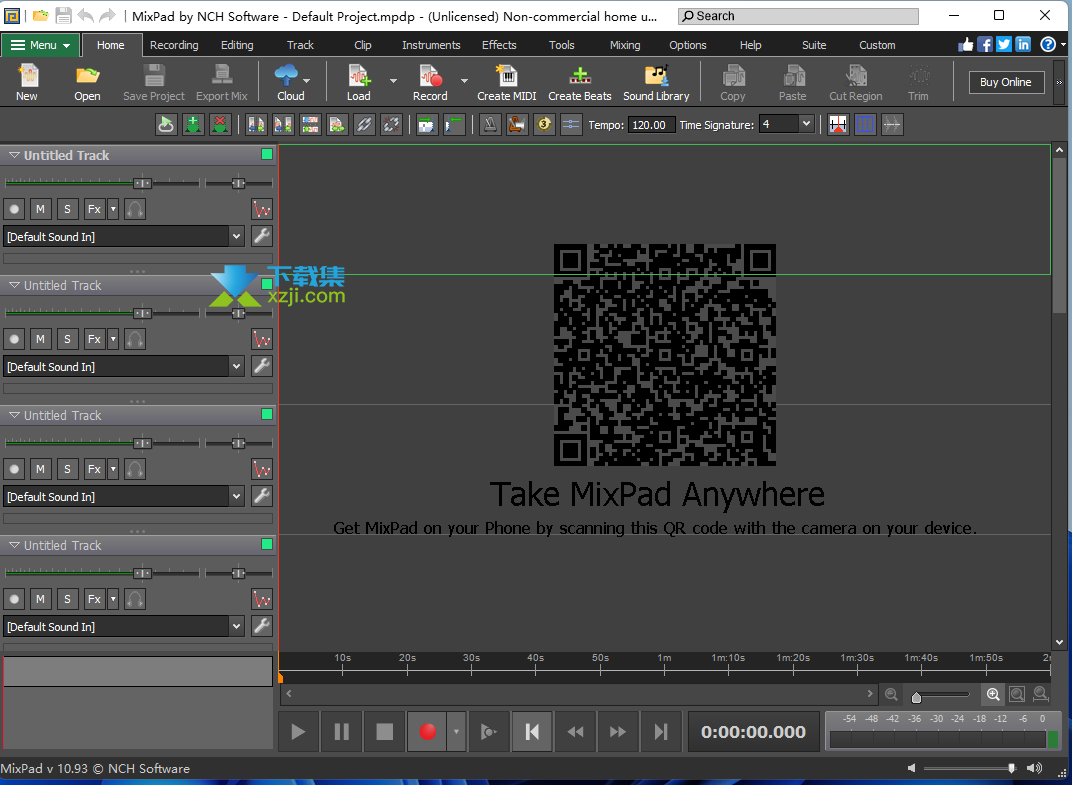Open a project using the Open icon
This screenshot has height=785, width=1072.
(87, 83)
